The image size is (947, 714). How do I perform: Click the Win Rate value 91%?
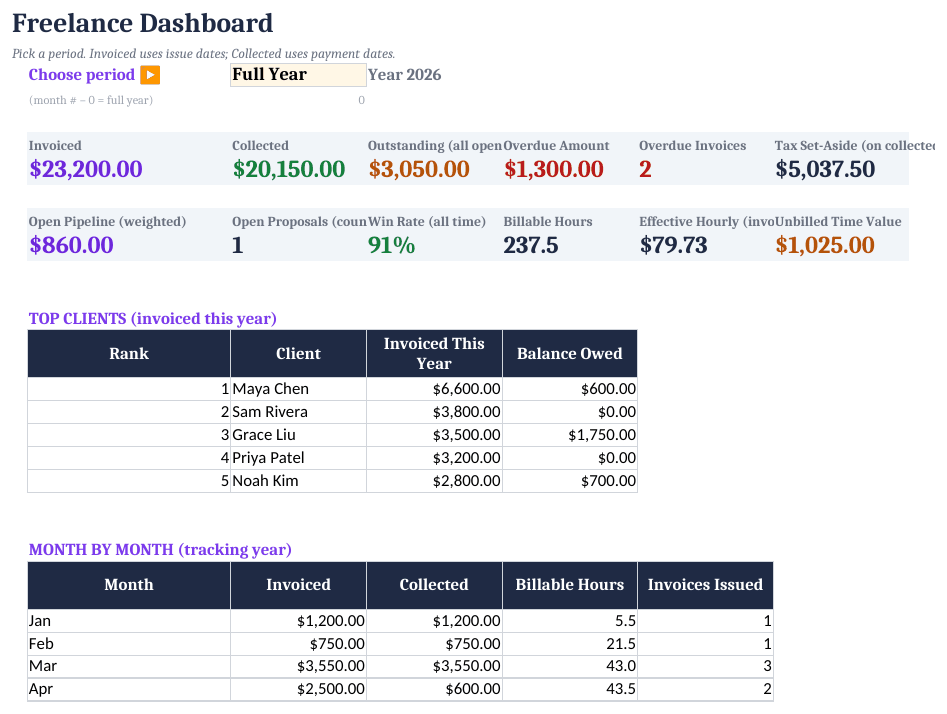(x=391, y=245)
